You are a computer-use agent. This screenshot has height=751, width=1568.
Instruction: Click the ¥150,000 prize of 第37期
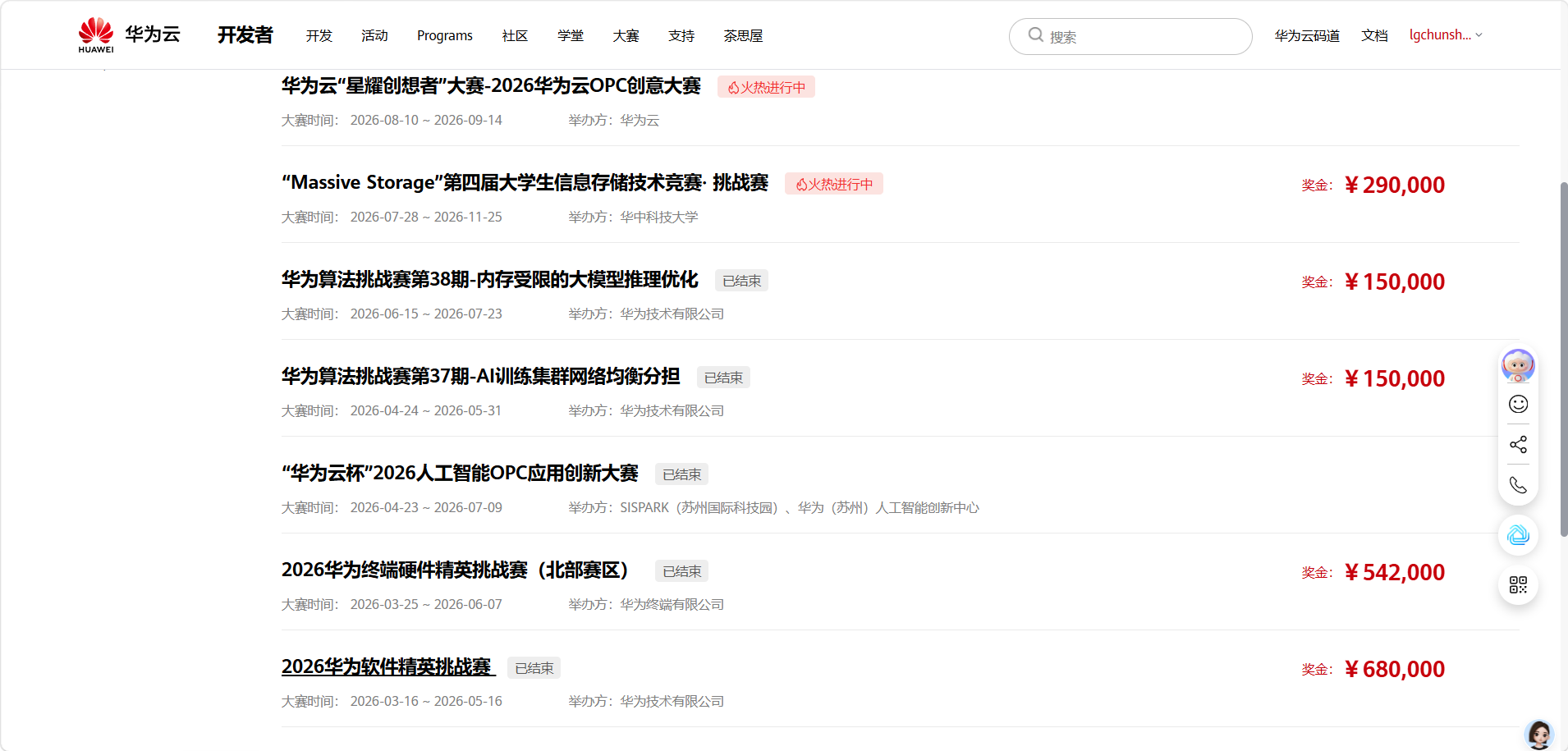1394,378
